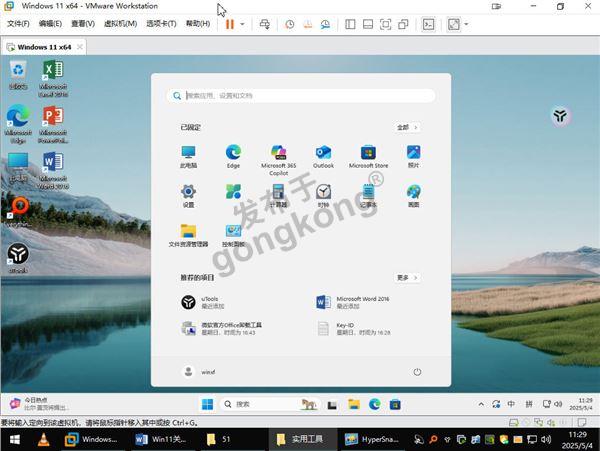Open the 选项卡(T) menu
Viewport: 600px width, 451px height.
(161, 24)
